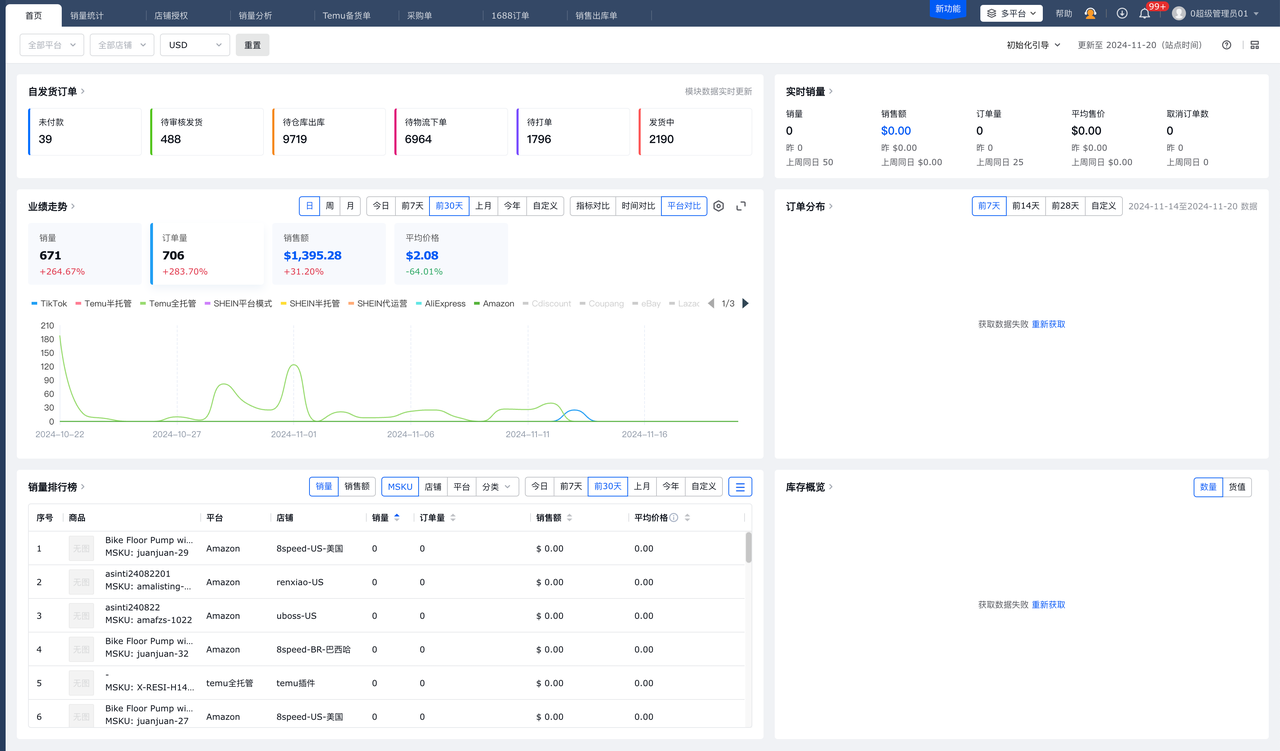Image resolution: width=1280 pixels, height=751 pixels.
Task: Open the 待仓库出库 9719 card
Action: coord(328,131)
